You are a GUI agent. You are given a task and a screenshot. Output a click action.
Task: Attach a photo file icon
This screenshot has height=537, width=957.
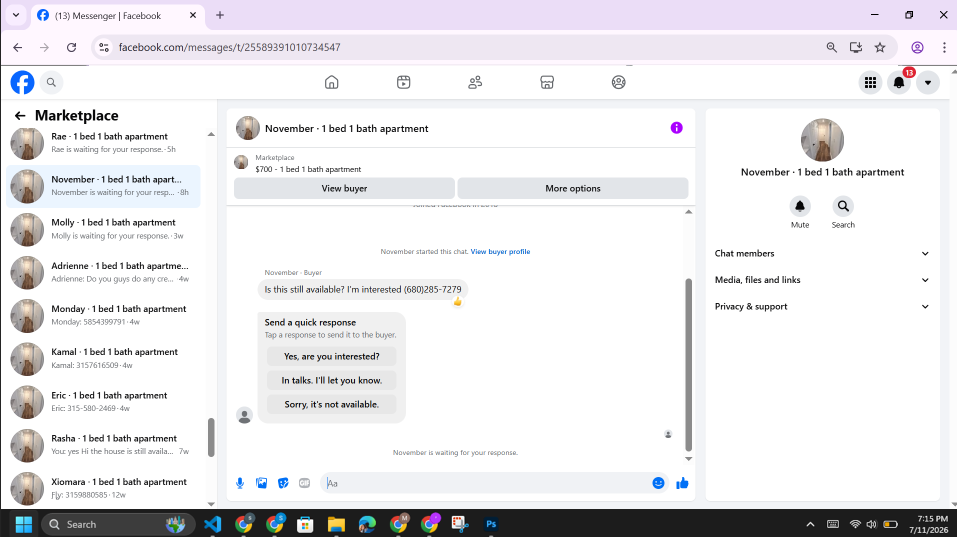pyautogui.click(x=261, y=483)
